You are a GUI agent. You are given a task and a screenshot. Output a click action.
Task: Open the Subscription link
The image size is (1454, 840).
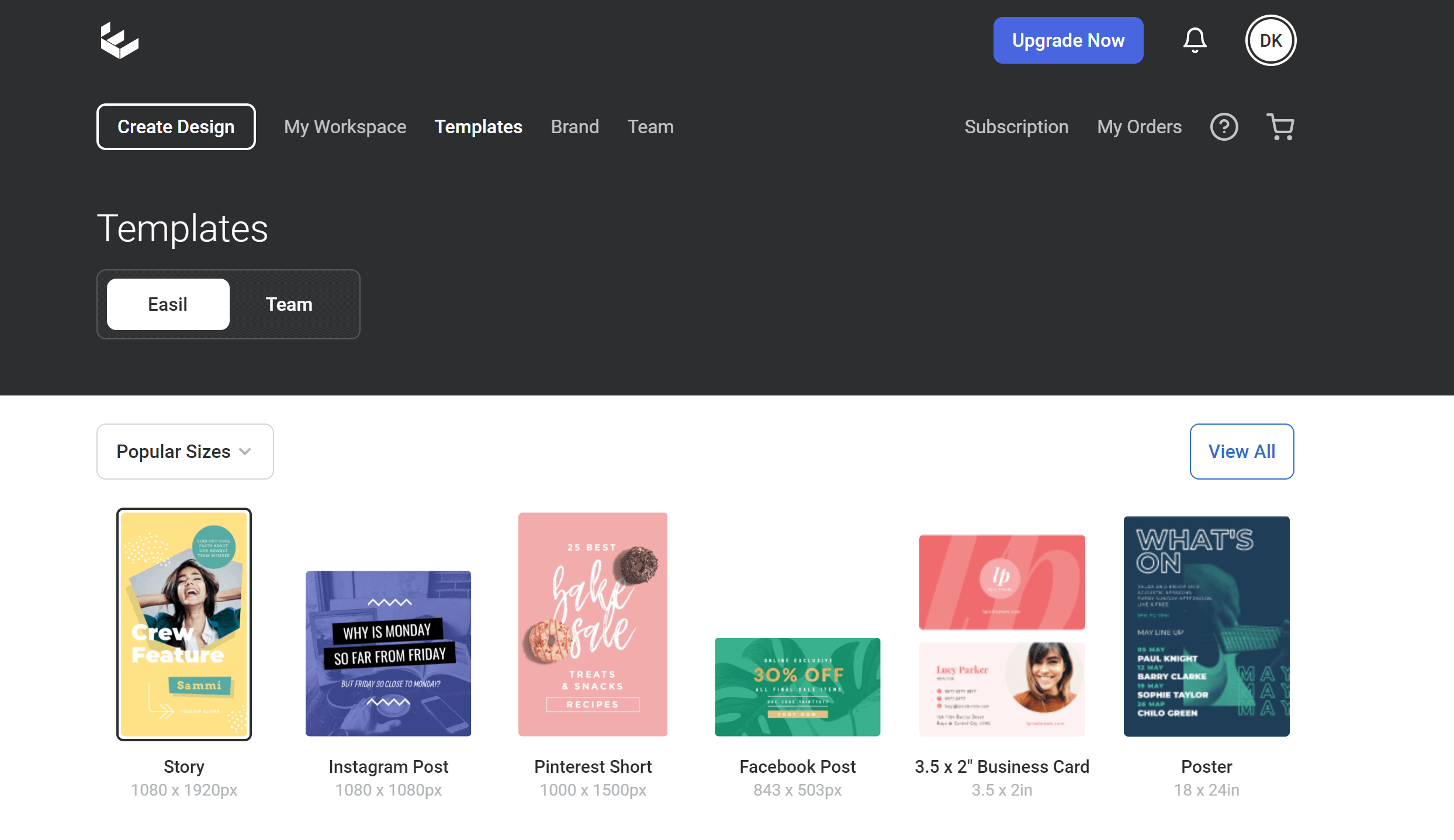point(1016,127)
